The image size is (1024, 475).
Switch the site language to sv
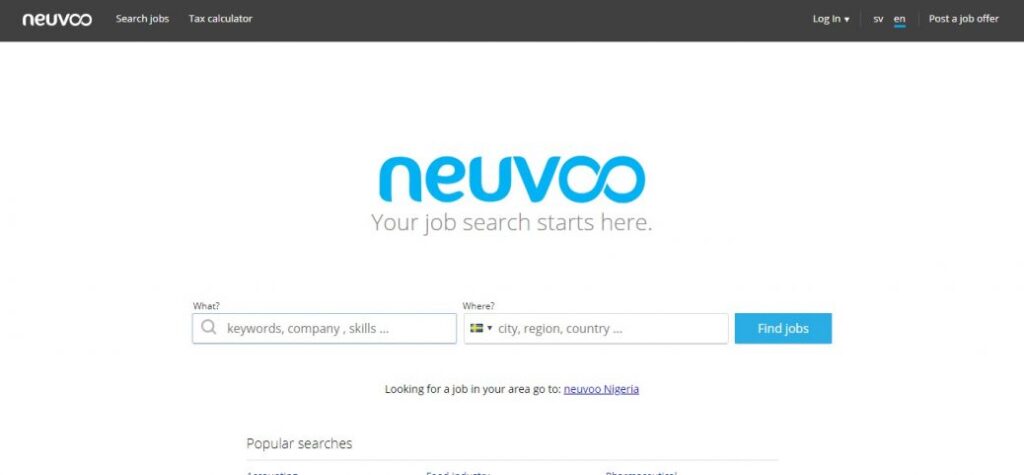tap(878, 19)
